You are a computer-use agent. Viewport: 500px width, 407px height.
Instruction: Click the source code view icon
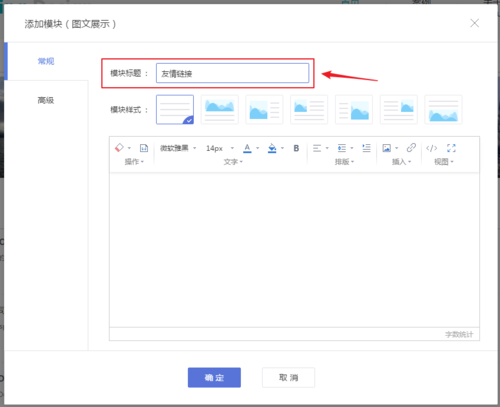431,148
